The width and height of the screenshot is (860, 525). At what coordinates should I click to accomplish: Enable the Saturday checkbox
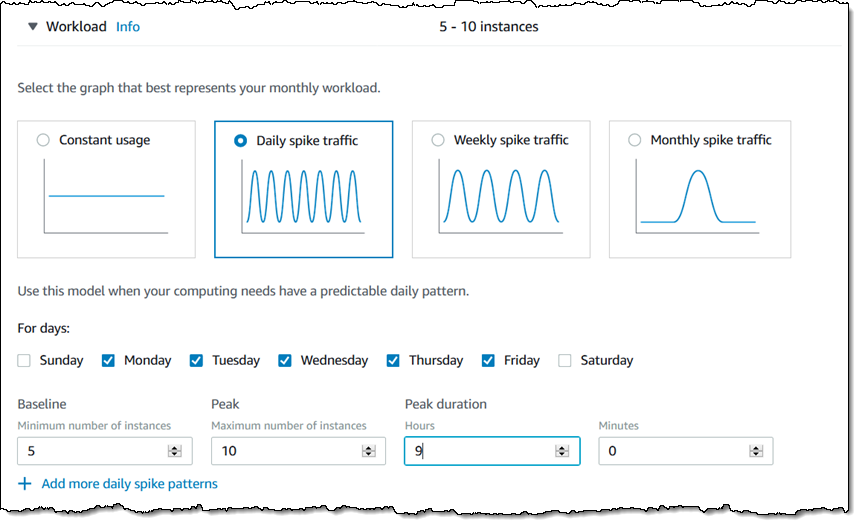click(x=566, y=360)
